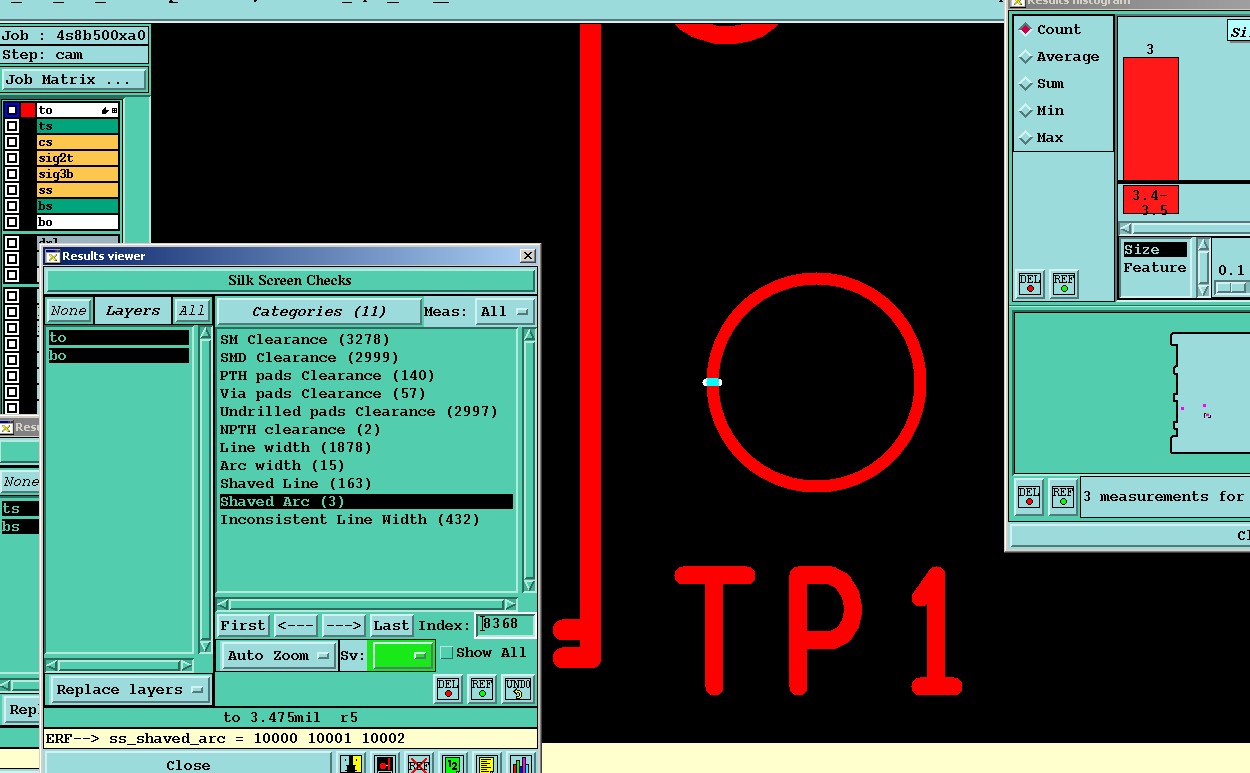
Task: Select PTH pads Clearance (140) category
Action: [x=327, y=376]
